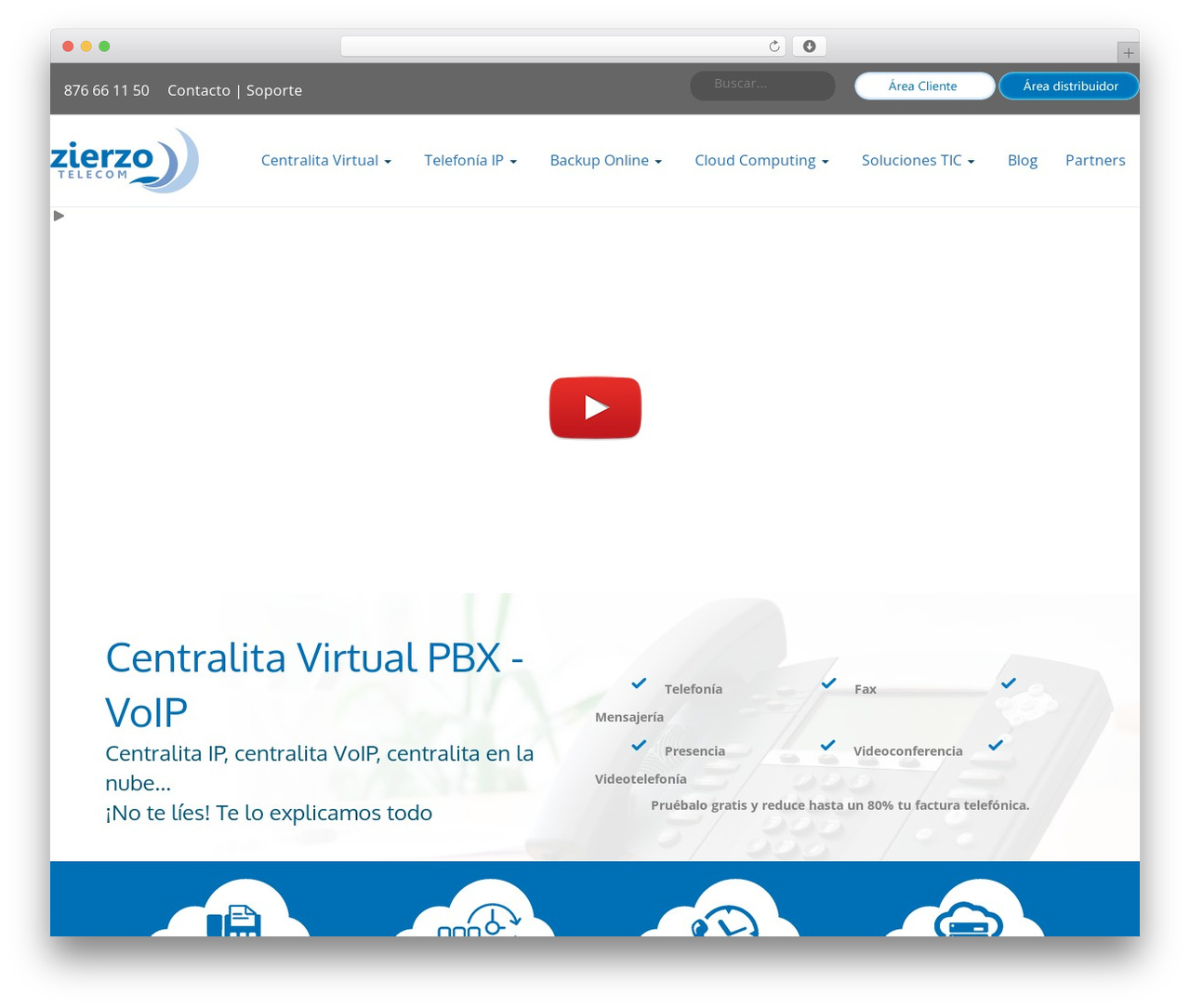The height and width of the screenshot is (1008, 1190).
Task: Go to the Blog page
Action: [x=1023, y=160]
